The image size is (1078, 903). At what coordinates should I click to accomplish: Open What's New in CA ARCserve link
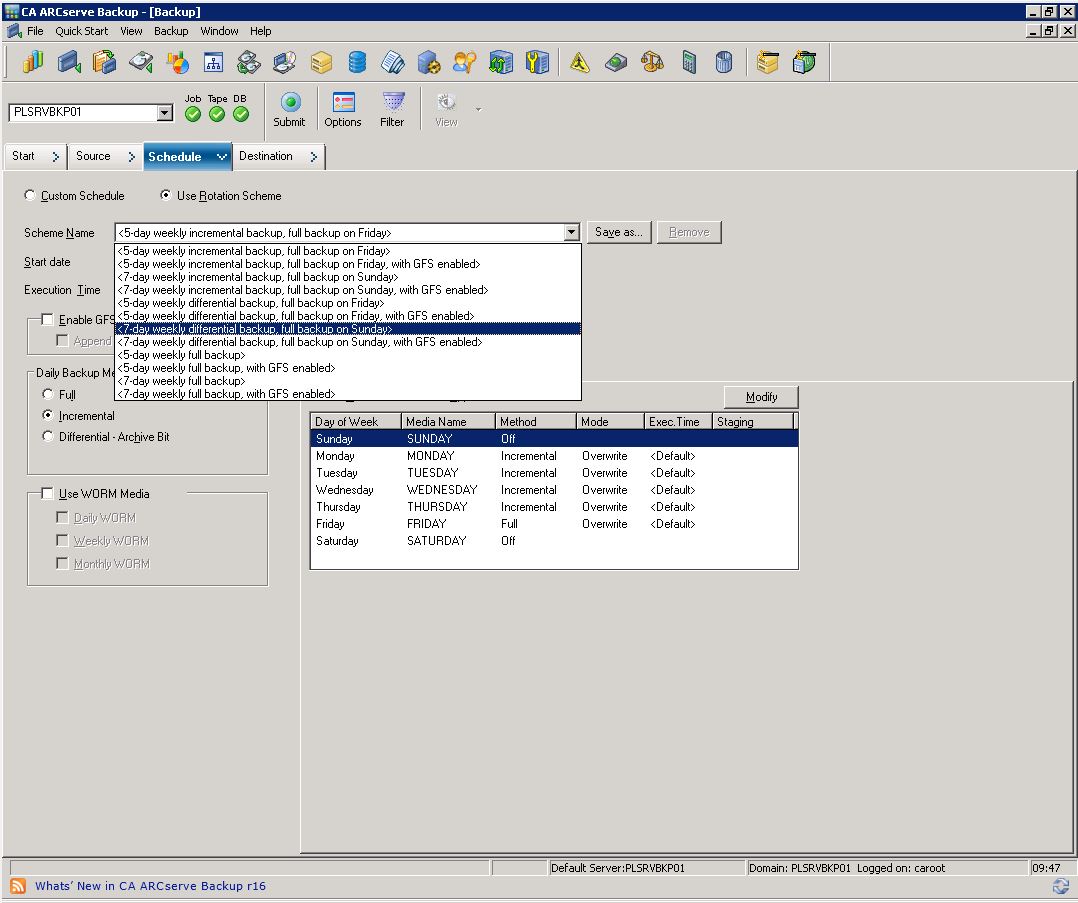coord(150,886)
